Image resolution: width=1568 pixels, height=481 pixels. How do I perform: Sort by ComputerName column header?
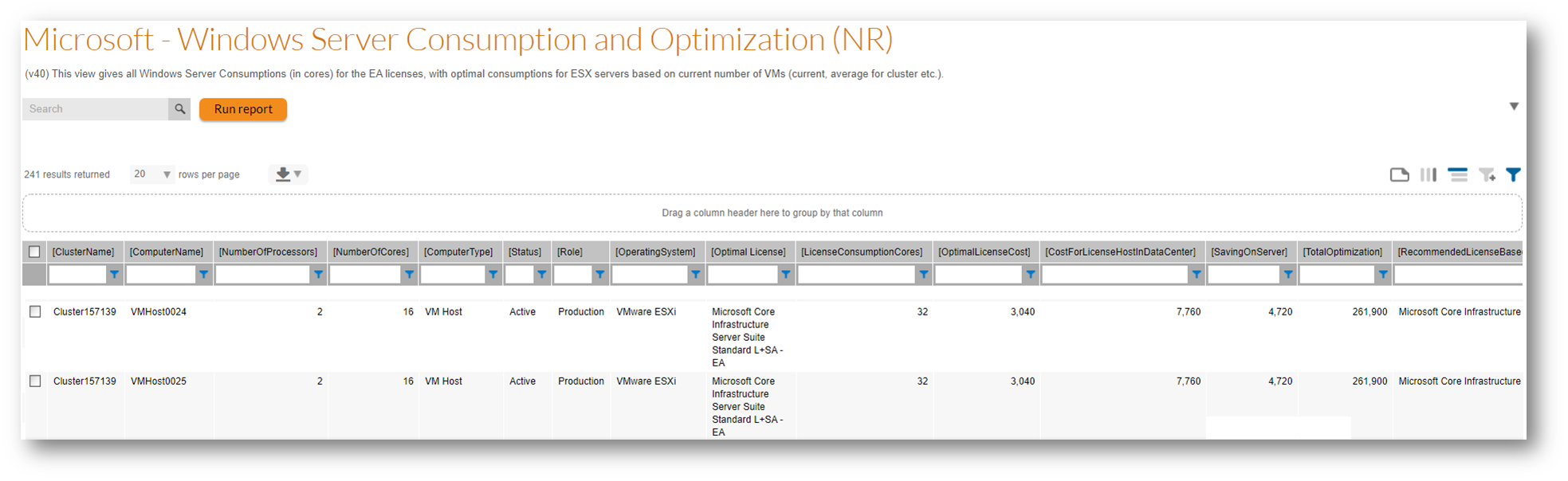pos(168,252)
